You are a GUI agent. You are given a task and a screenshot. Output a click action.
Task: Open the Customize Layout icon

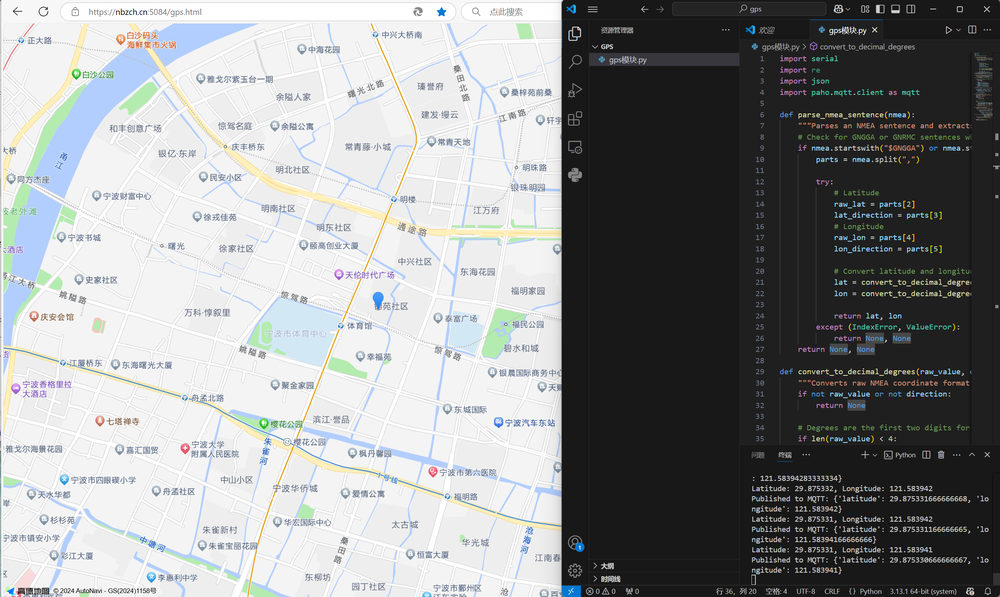click(x=865, y=9)
